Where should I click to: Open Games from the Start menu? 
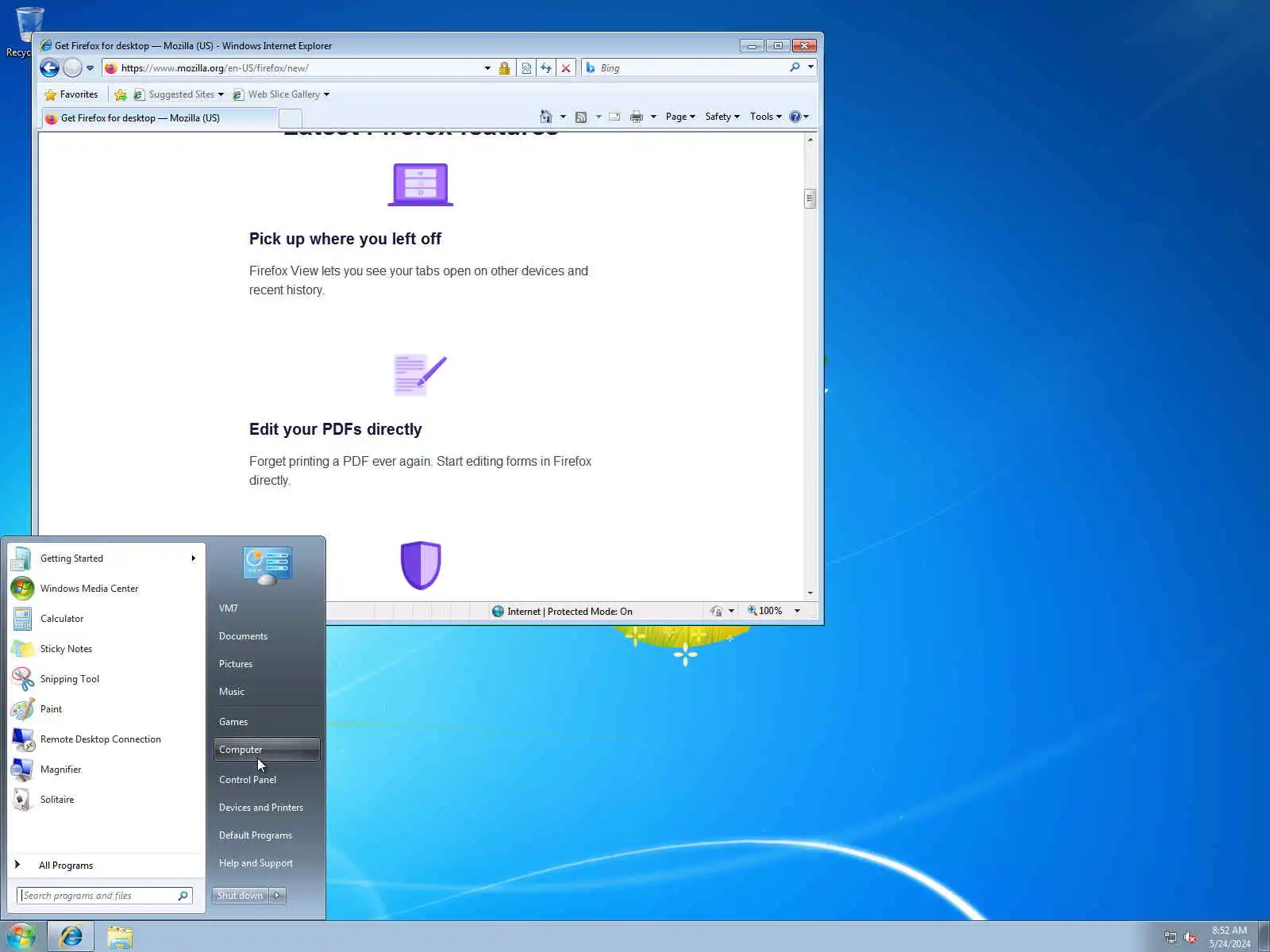click(267, 722)
